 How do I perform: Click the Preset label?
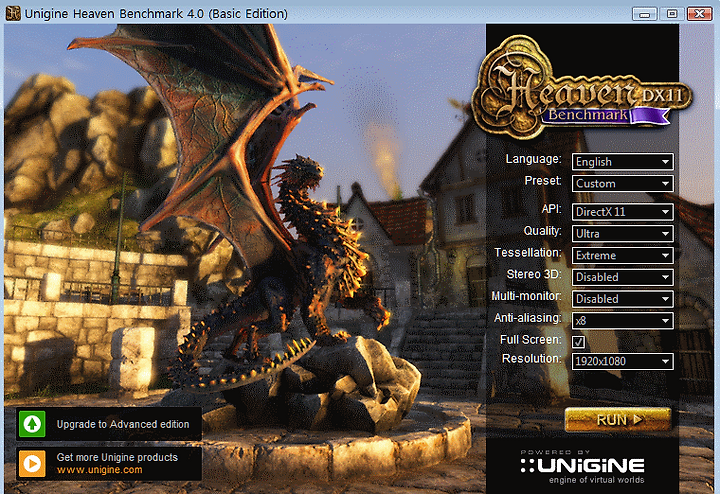(x=543, y=181)
